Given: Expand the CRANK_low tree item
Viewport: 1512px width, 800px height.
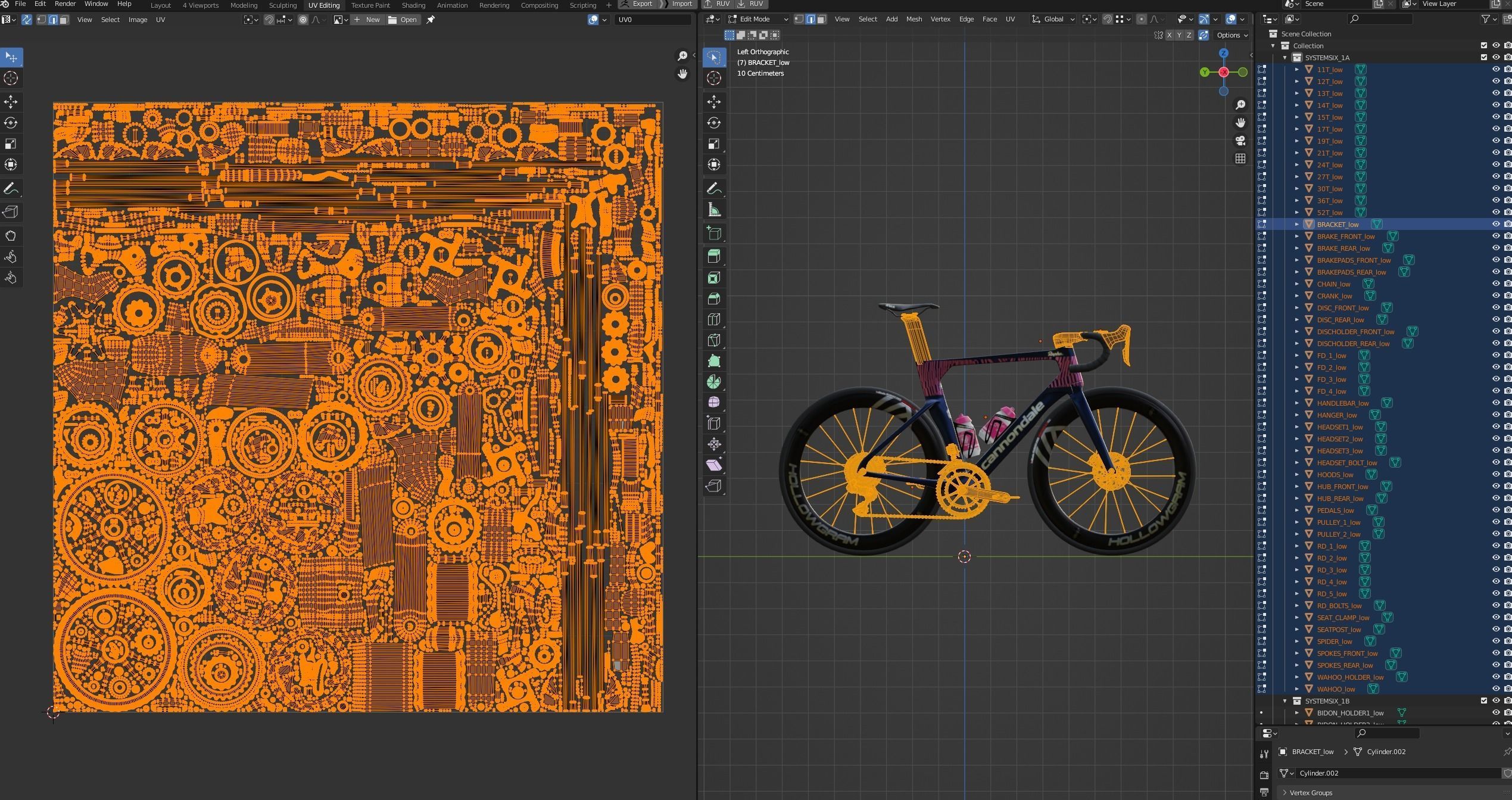Looking at the screenshot, I should coord(1297,296).
